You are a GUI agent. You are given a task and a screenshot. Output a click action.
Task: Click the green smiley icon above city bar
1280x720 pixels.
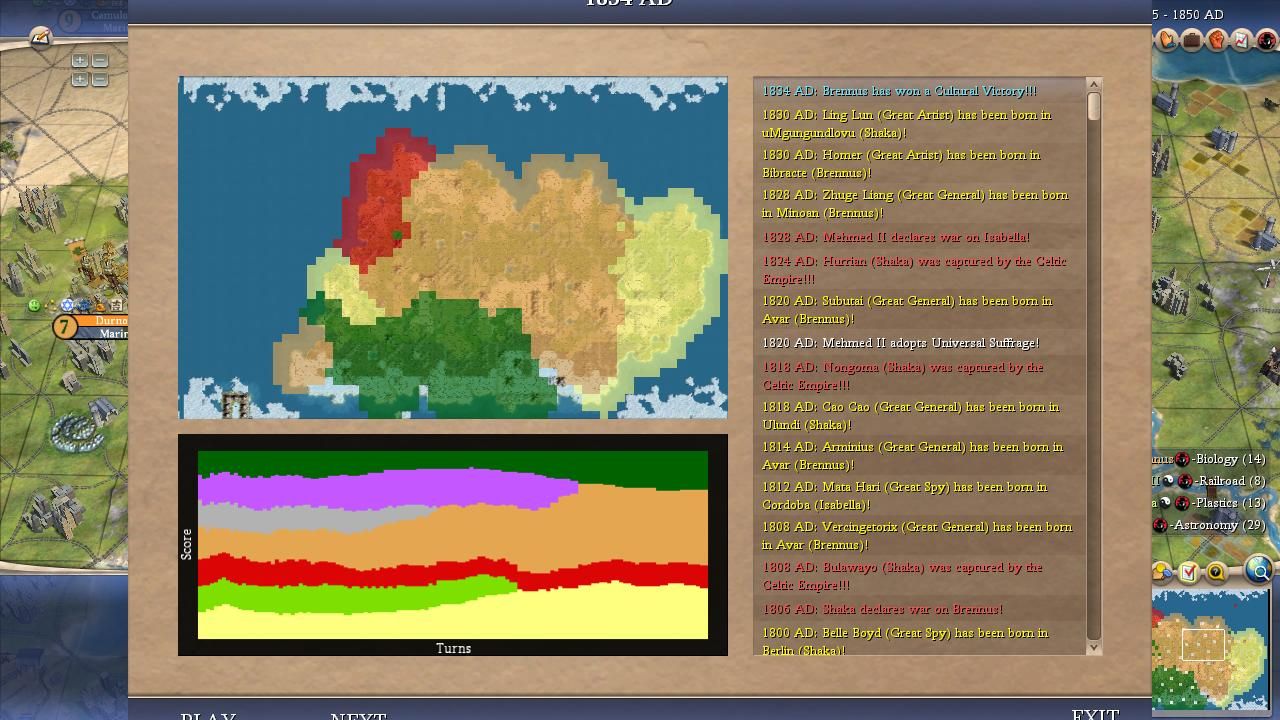click(x=34, y=305)
